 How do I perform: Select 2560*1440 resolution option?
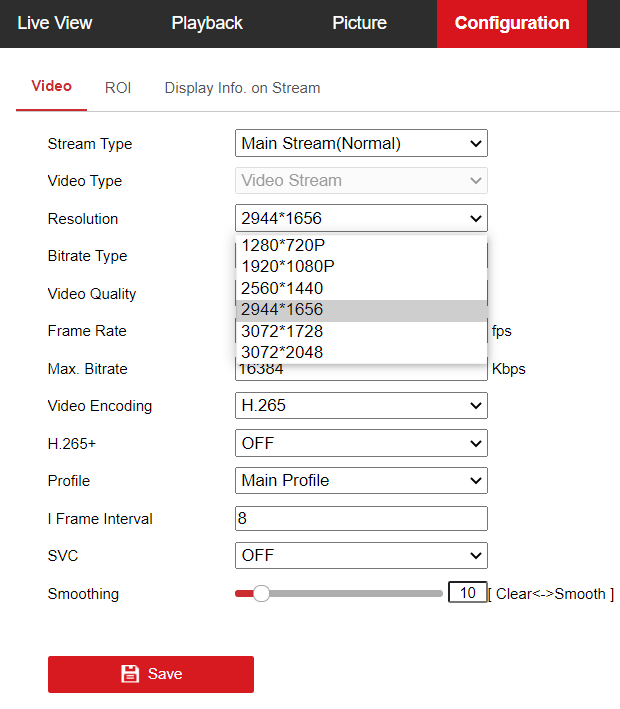pyautogui.click(x=282, y=289)
